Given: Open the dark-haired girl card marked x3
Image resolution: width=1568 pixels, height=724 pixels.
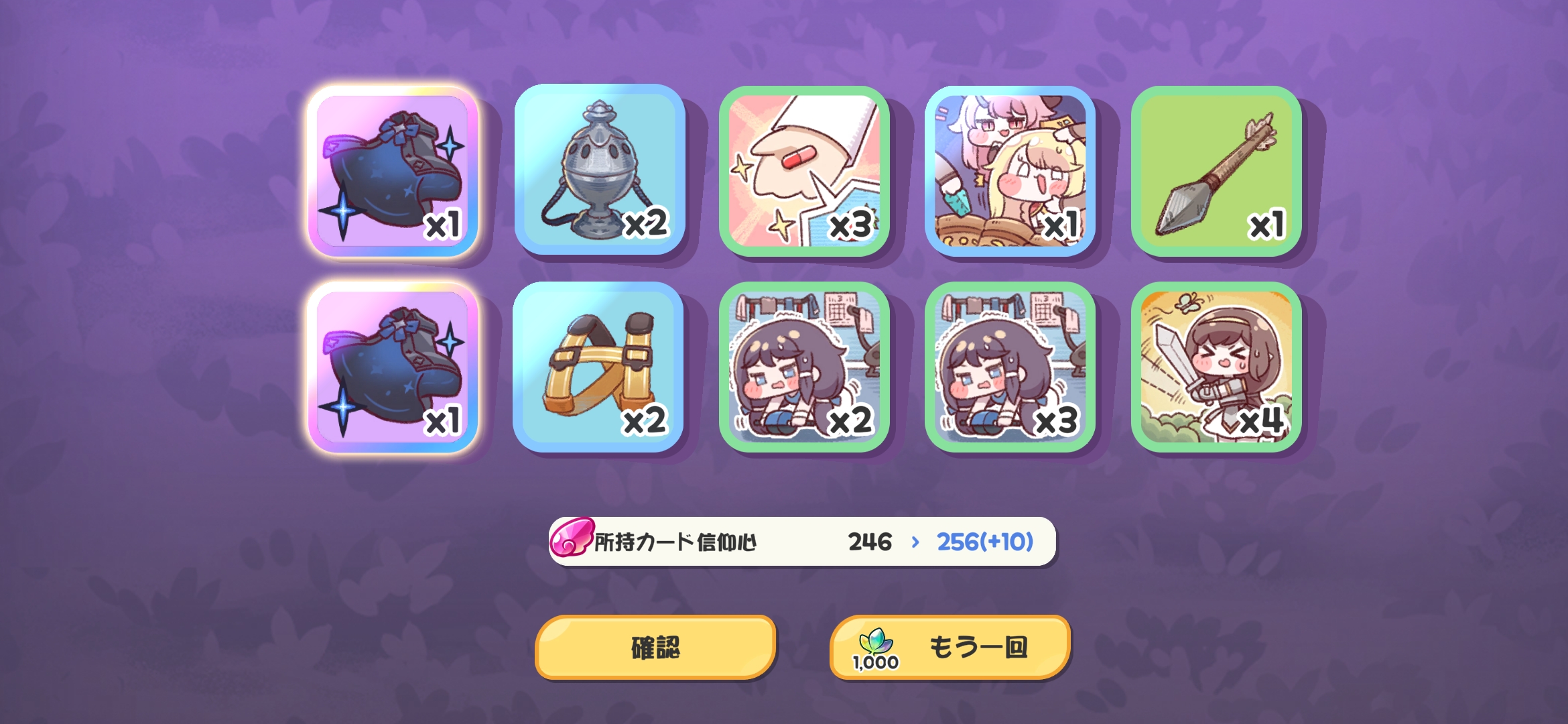Looking at the screenshot, I should 1010,367.
